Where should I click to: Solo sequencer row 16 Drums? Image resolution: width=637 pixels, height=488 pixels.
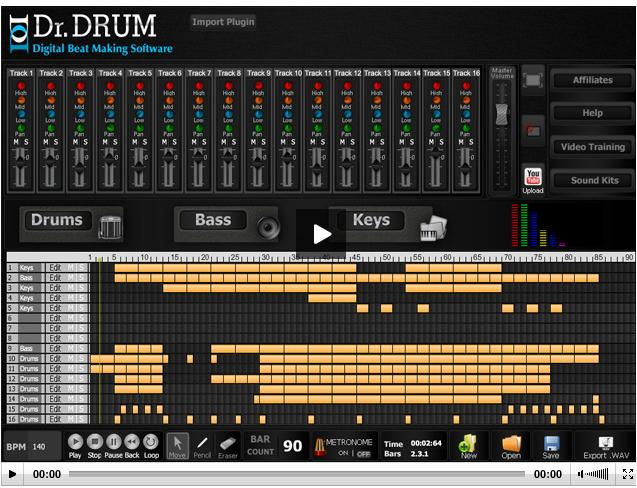click(82, 419)
